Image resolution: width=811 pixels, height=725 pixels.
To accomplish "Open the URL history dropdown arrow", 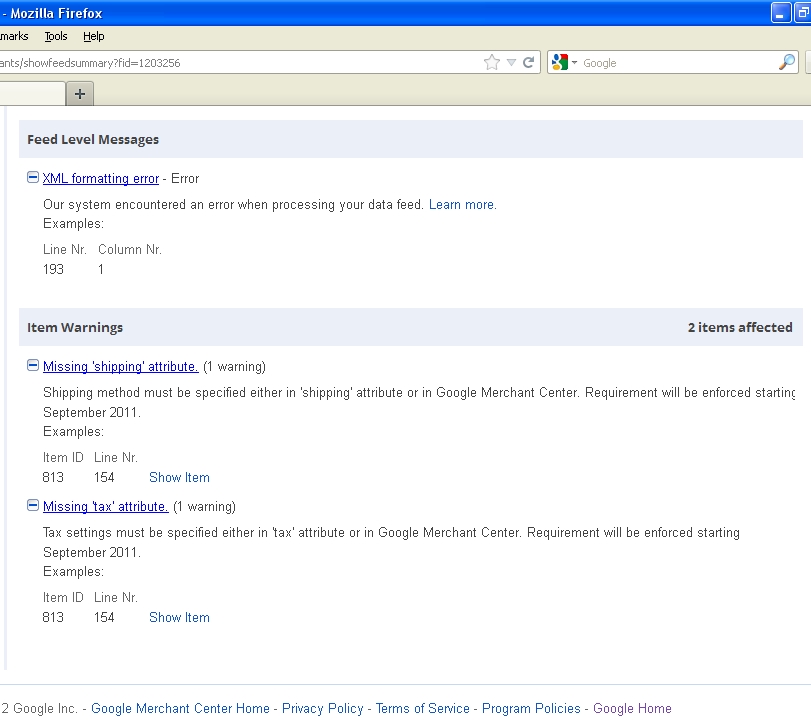I will 512,63.
